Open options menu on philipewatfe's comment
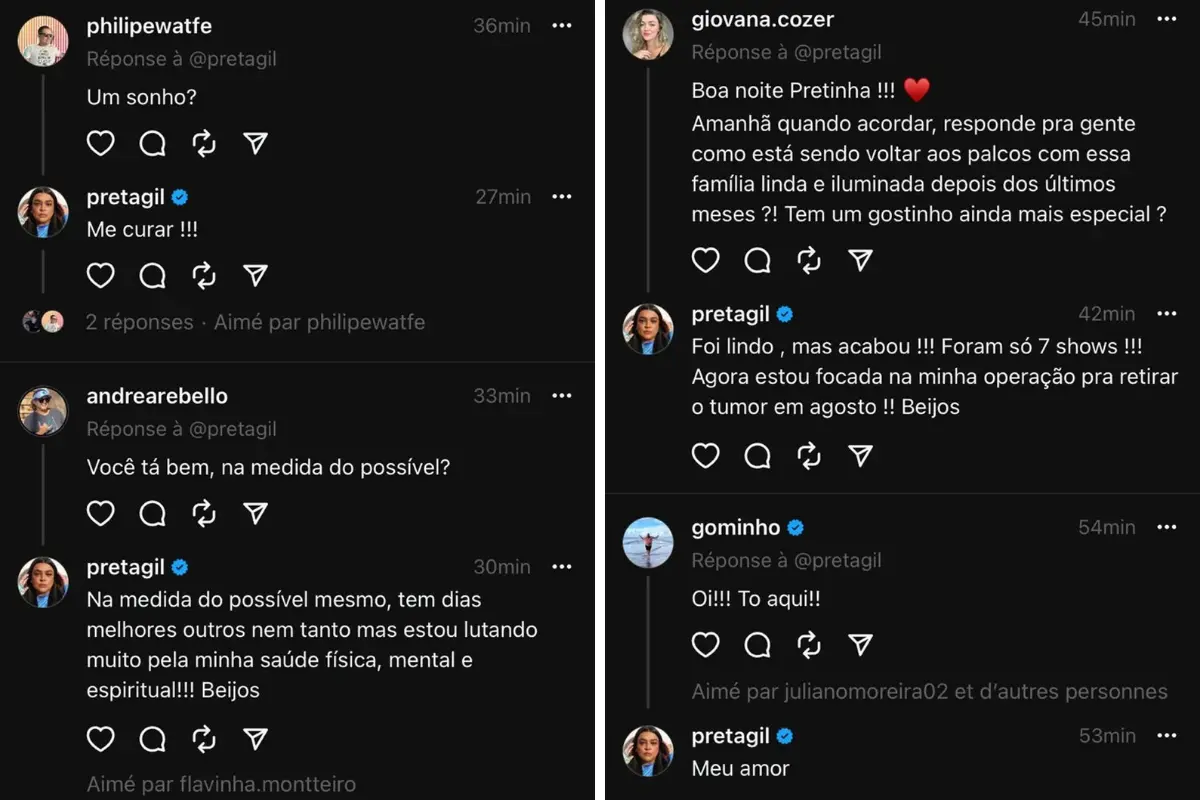The width and height of the screenshot is (1200, 800). pos(561,26)
